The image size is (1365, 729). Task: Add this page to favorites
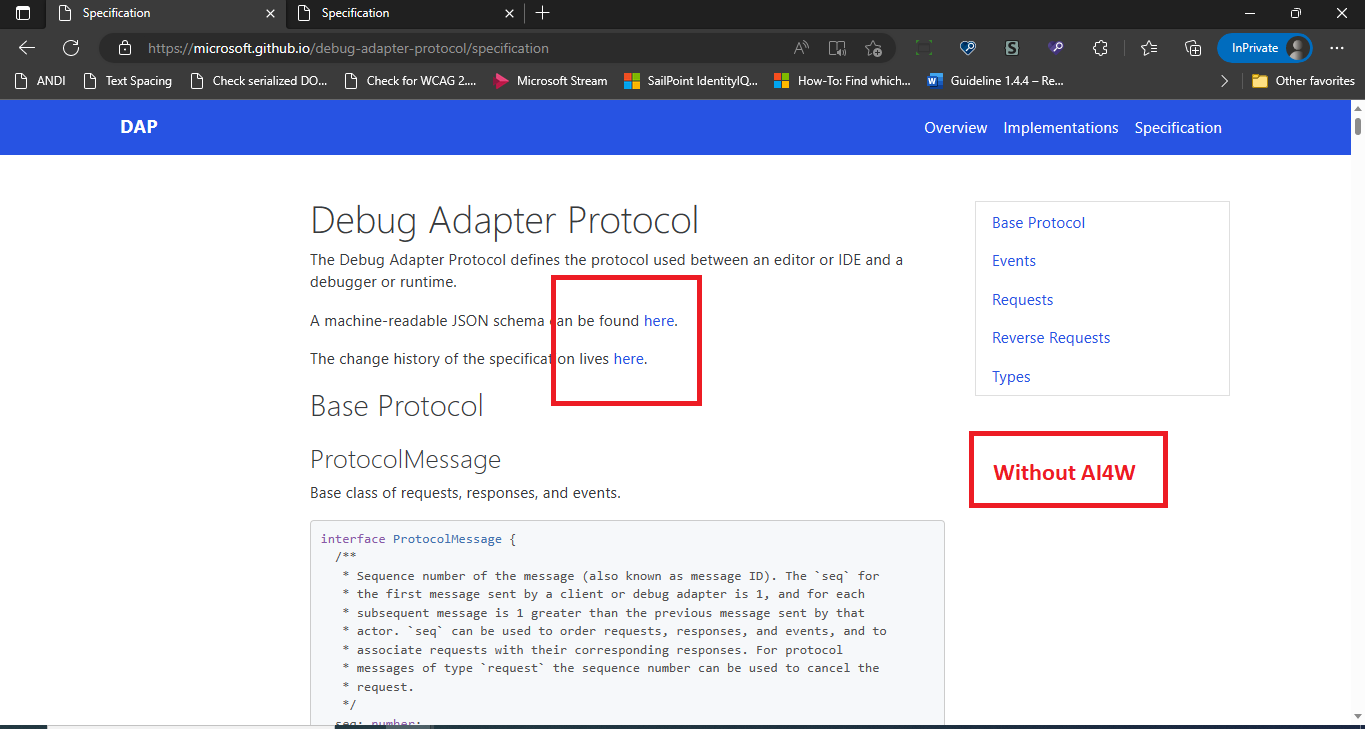click(x=873, y=48)
